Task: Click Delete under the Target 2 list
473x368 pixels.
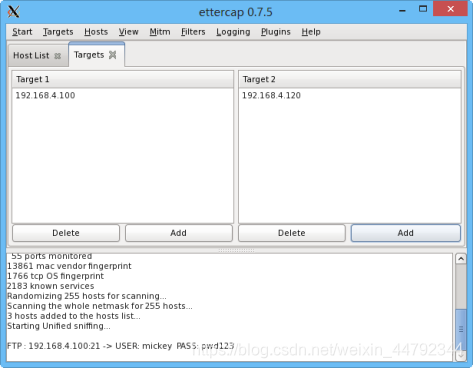Action: [x=292, y=233]
